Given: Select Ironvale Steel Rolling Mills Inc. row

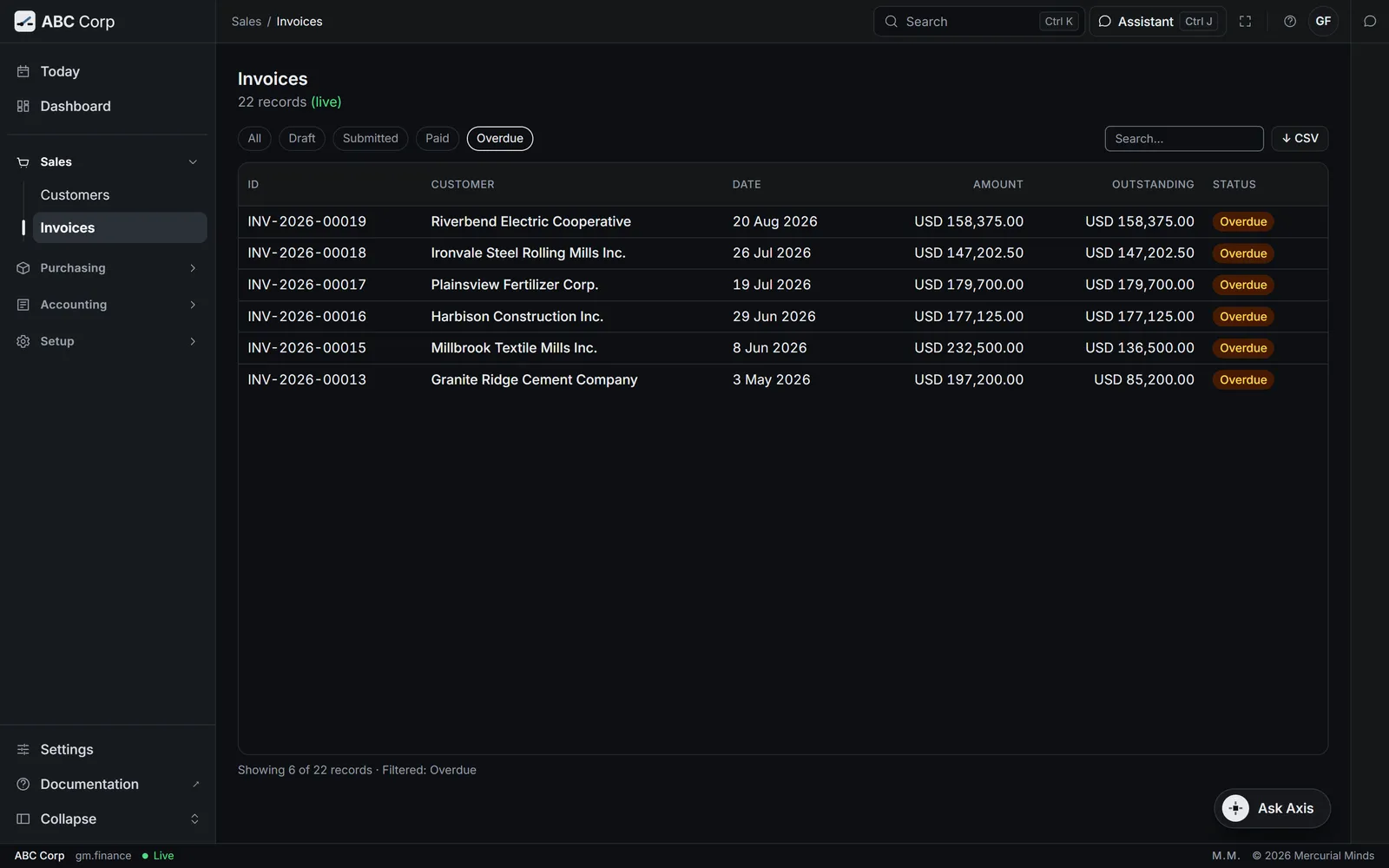Looking at the screenshot, I should pyautogui.click(x=783, y=253).
